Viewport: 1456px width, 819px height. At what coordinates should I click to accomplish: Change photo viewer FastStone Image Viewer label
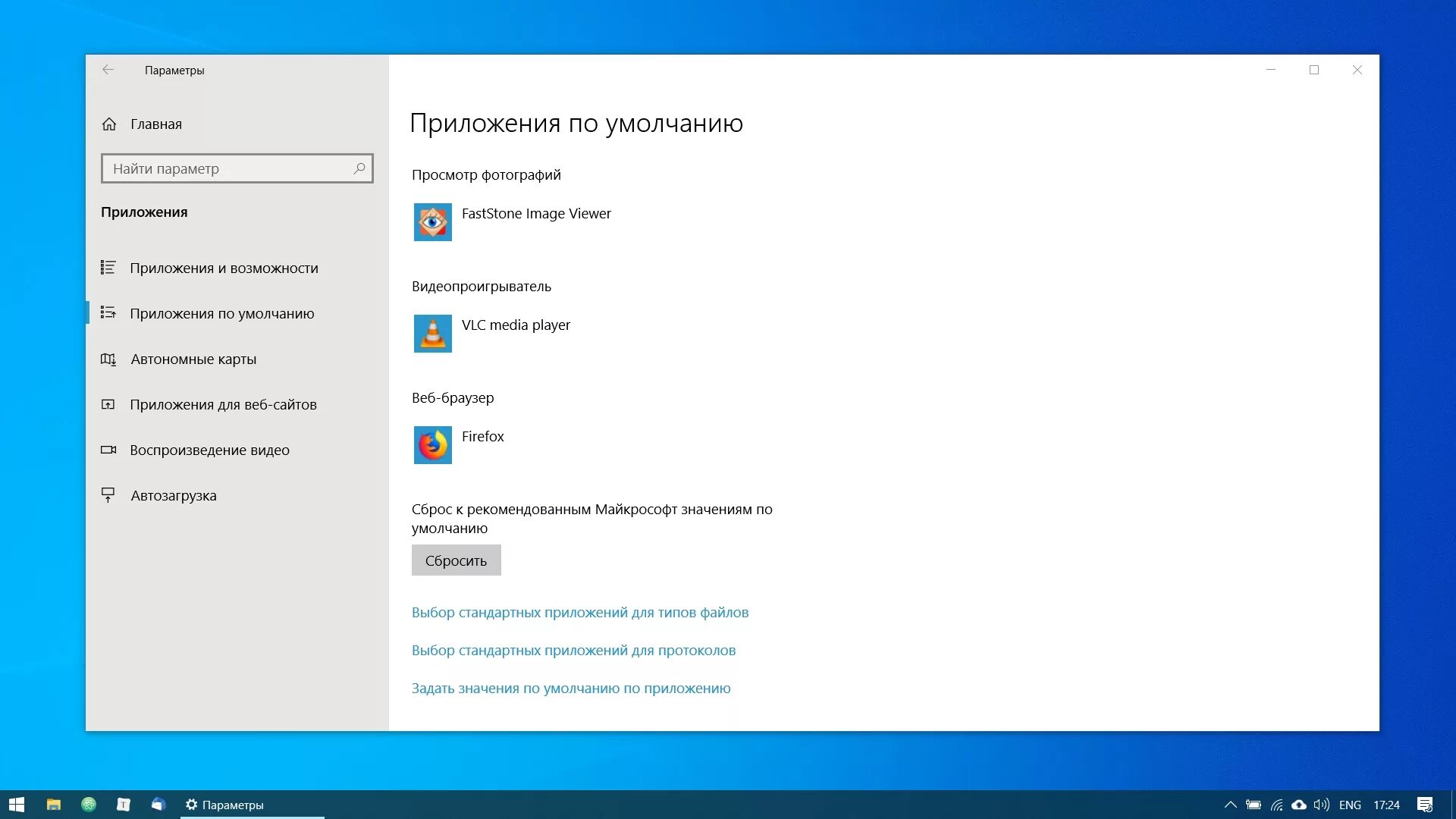pos(536,214)
